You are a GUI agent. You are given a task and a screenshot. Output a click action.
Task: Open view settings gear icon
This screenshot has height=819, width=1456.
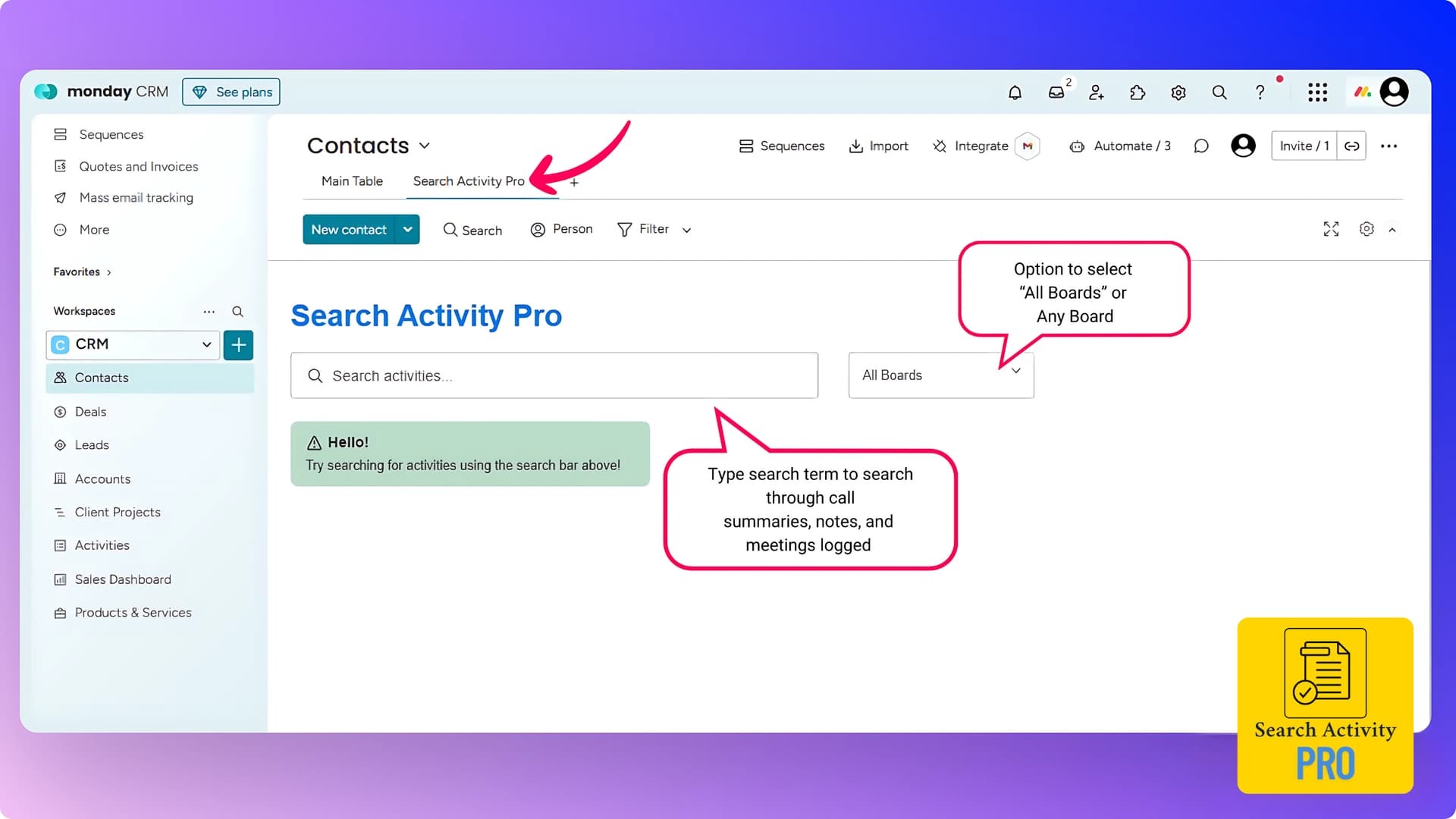pyautogui.click(x=1367, y=229)
